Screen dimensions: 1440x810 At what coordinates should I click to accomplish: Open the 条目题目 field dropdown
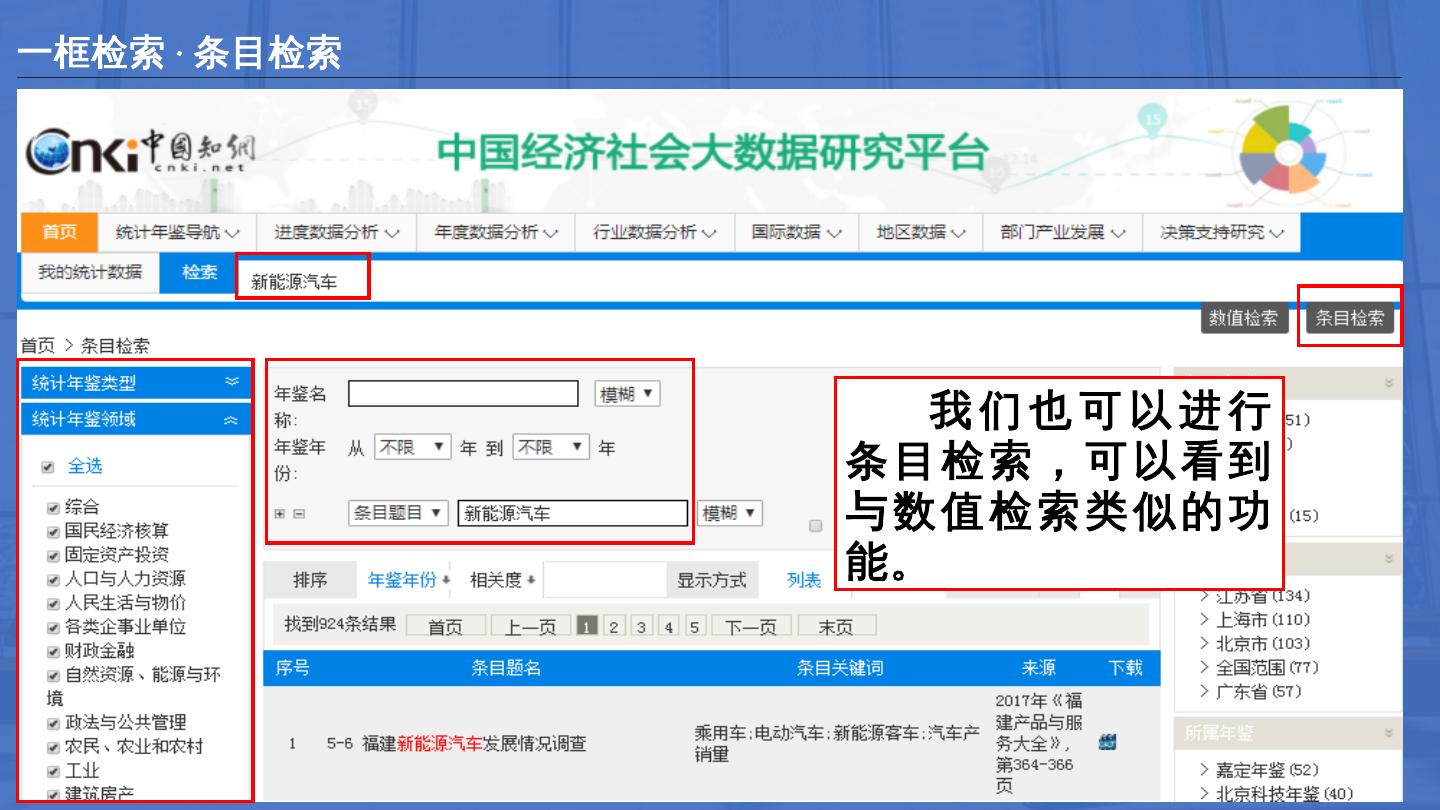[x=398, y=513]
